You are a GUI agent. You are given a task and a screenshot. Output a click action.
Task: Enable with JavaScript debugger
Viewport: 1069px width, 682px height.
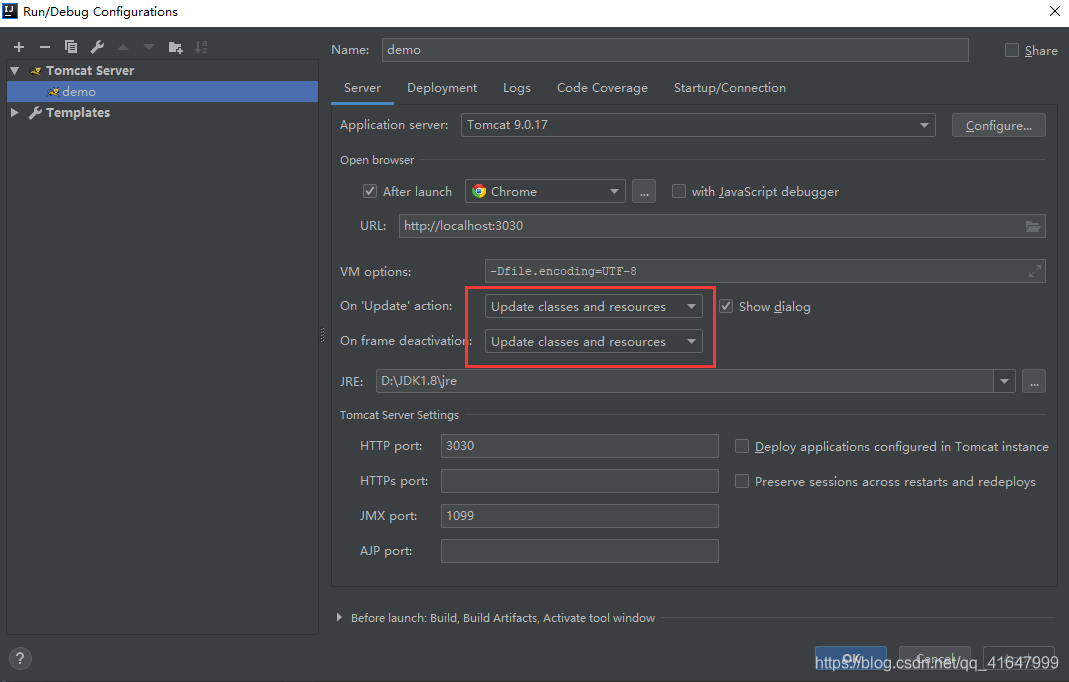tap(678, 191)
